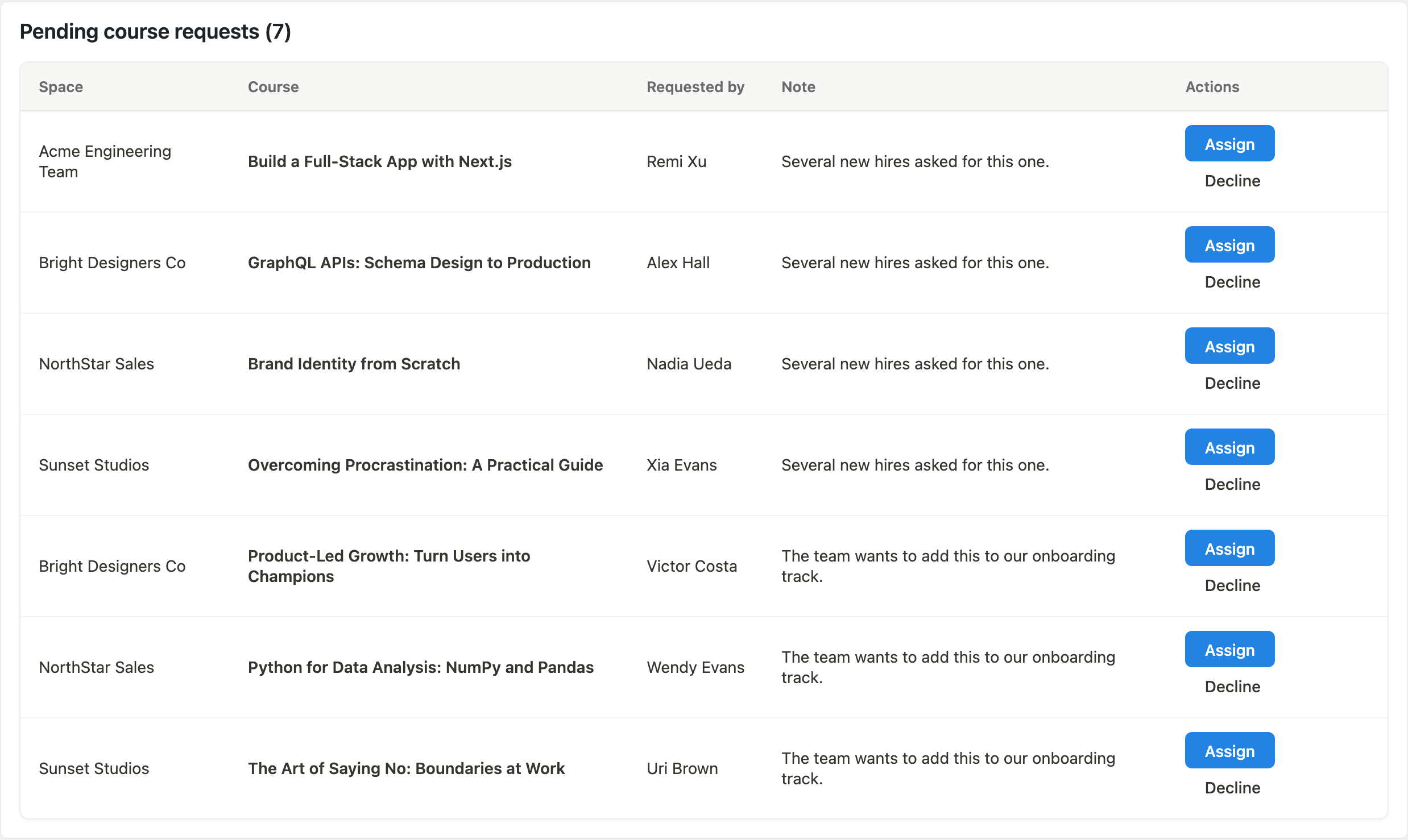Click the Nadia Ueda requester name
1408x840 pixels.
[x=689, y=364]
